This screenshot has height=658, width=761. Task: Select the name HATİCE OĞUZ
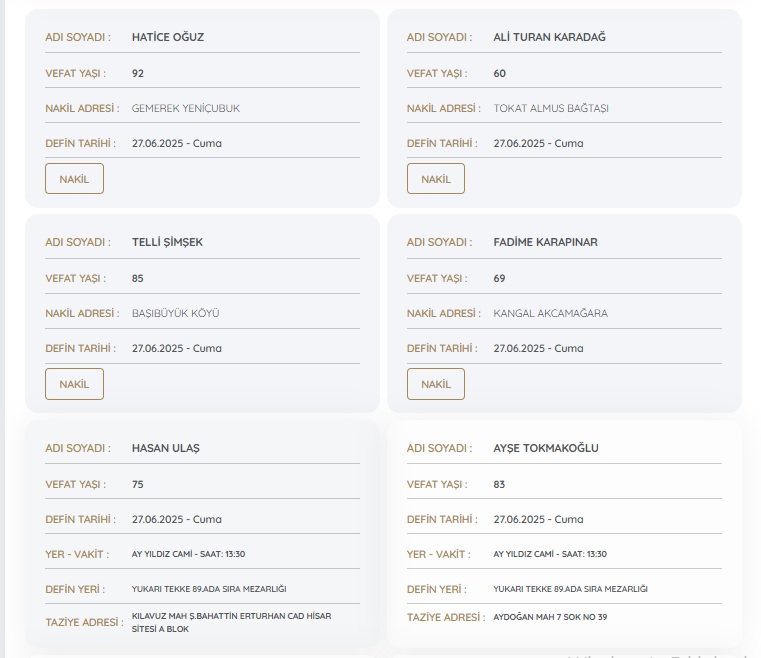(168, 37)
